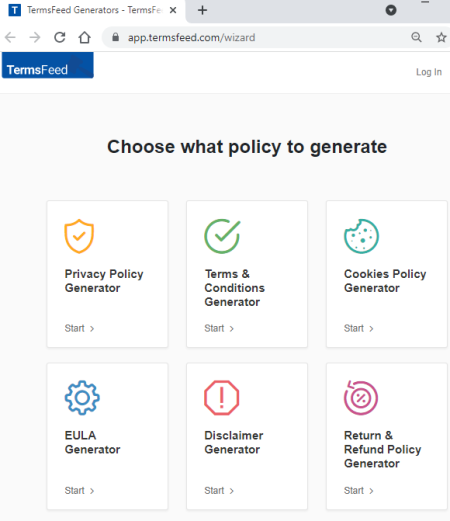Select the TermsFeed Generators browser tab
This screenshot has height=521, width=450.
[93, 11]
